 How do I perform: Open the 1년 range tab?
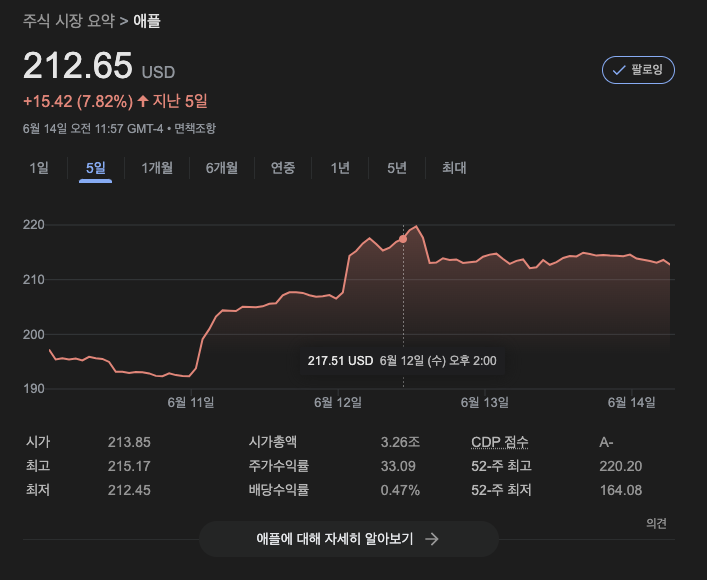(340, 168)
